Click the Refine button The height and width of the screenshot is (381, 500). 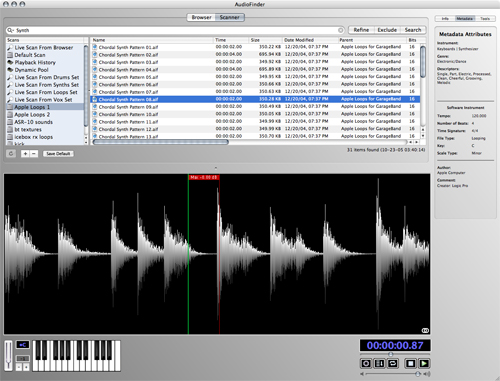361,30
